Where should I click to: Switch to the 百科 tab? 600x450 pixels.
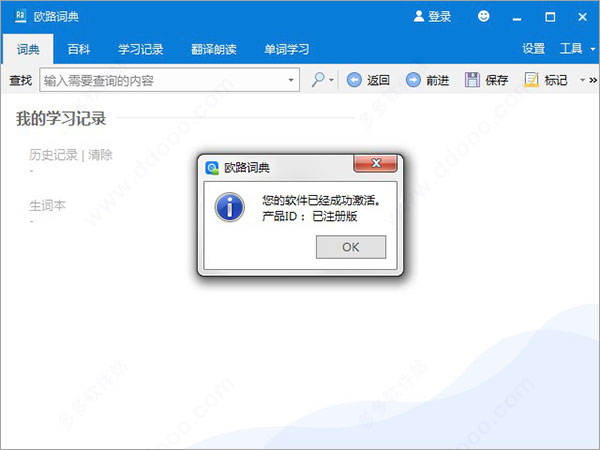(78, 49)
